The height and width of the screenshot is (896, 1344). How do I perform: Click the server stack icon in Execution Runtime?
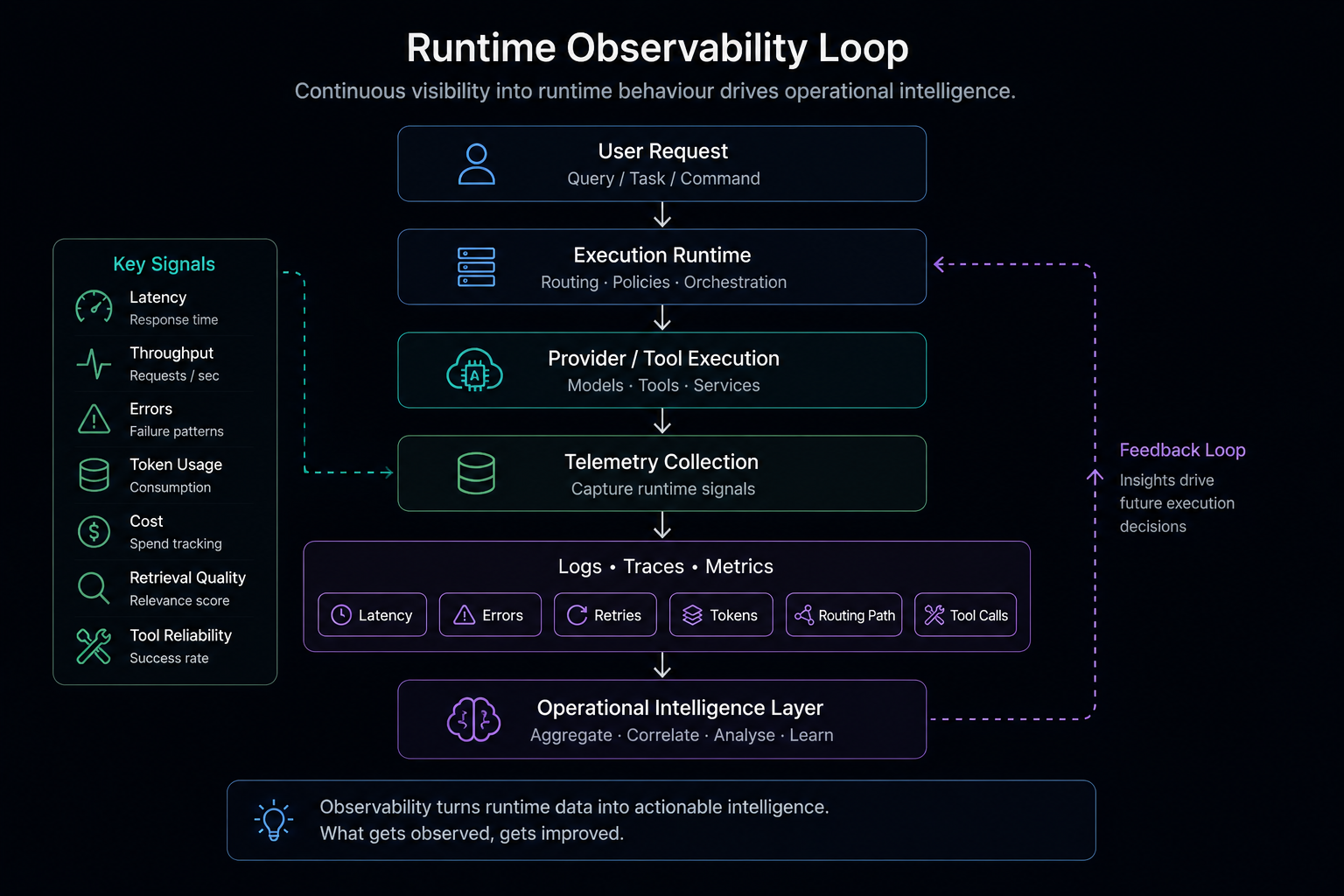(477, 267)
